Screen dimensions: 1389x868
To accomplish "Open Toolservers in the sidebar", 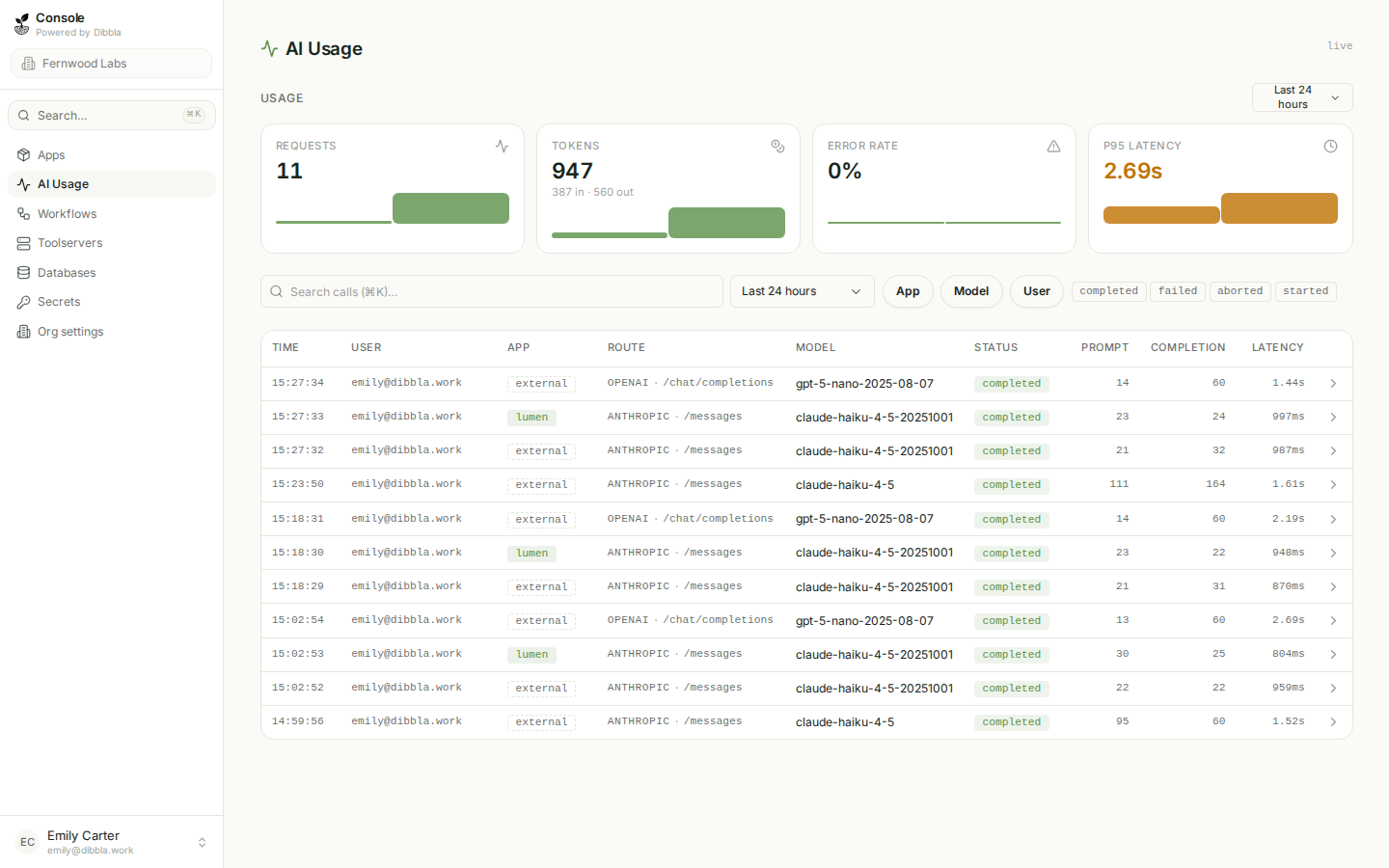I will coord(111,243).
